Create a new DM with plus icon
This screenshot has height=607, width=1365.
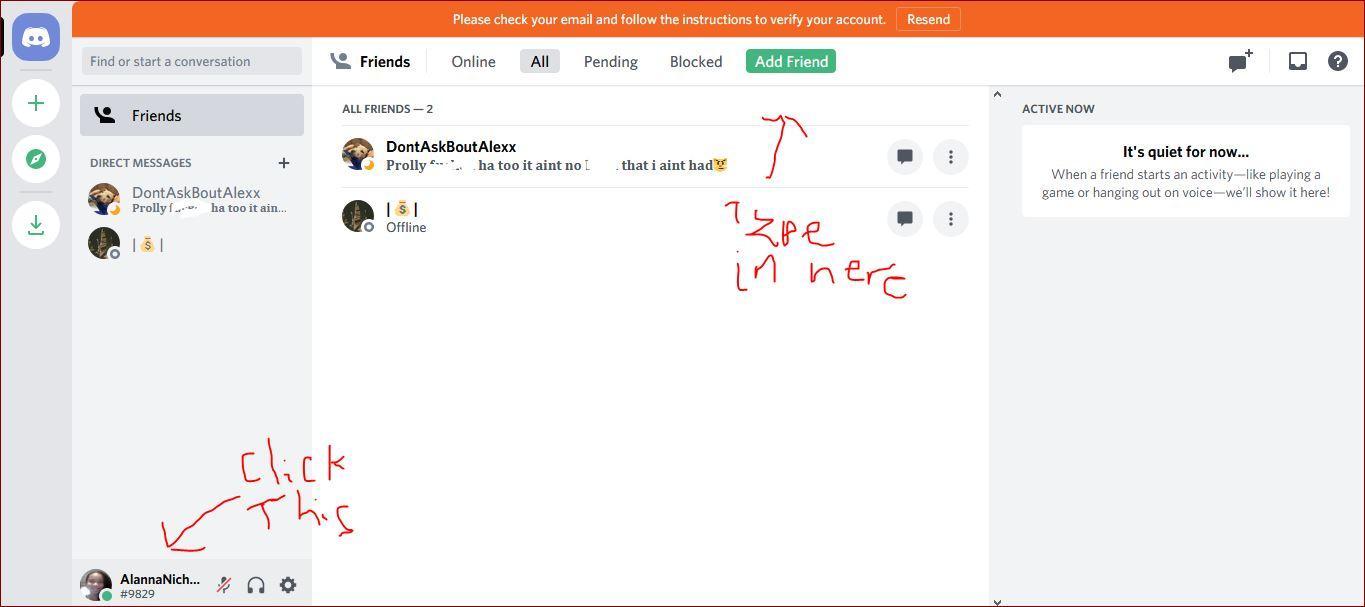[284, 163]
